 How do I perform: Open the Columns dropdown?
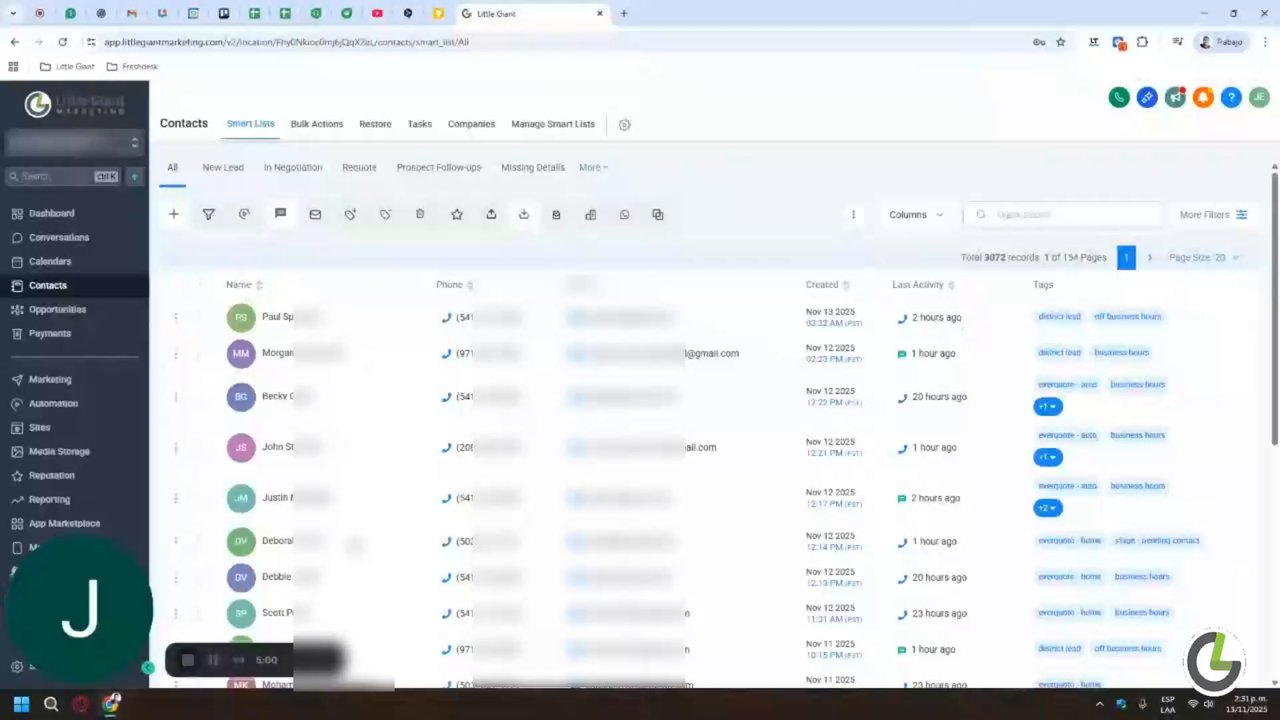(916, 214)
